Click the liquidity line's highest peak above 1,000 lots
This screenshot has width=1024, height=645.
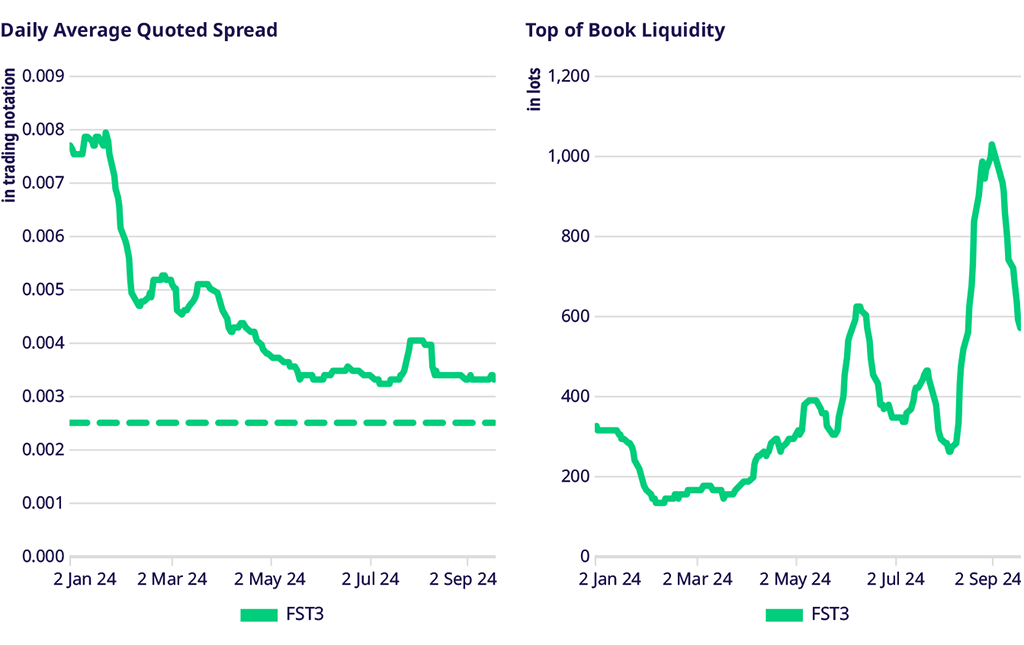point(992,146)
